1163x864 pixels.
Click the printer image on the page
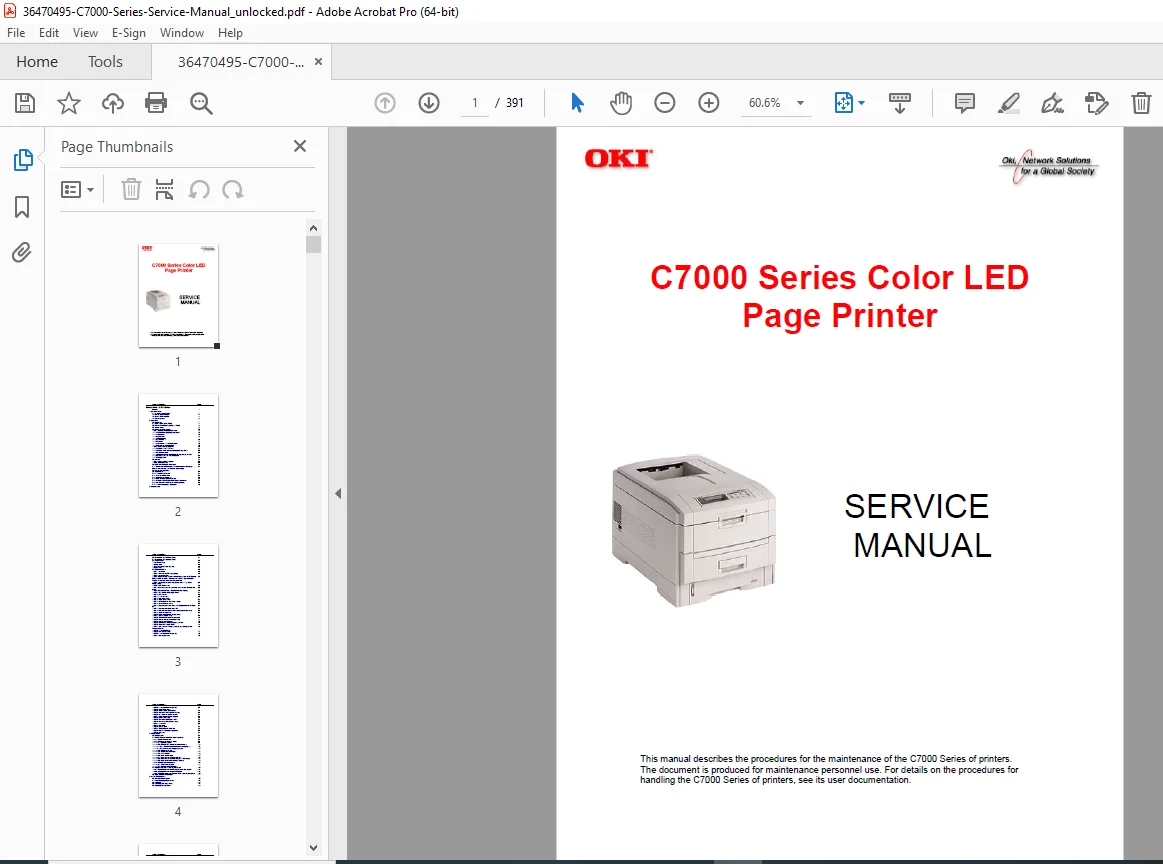click(693, 531)
